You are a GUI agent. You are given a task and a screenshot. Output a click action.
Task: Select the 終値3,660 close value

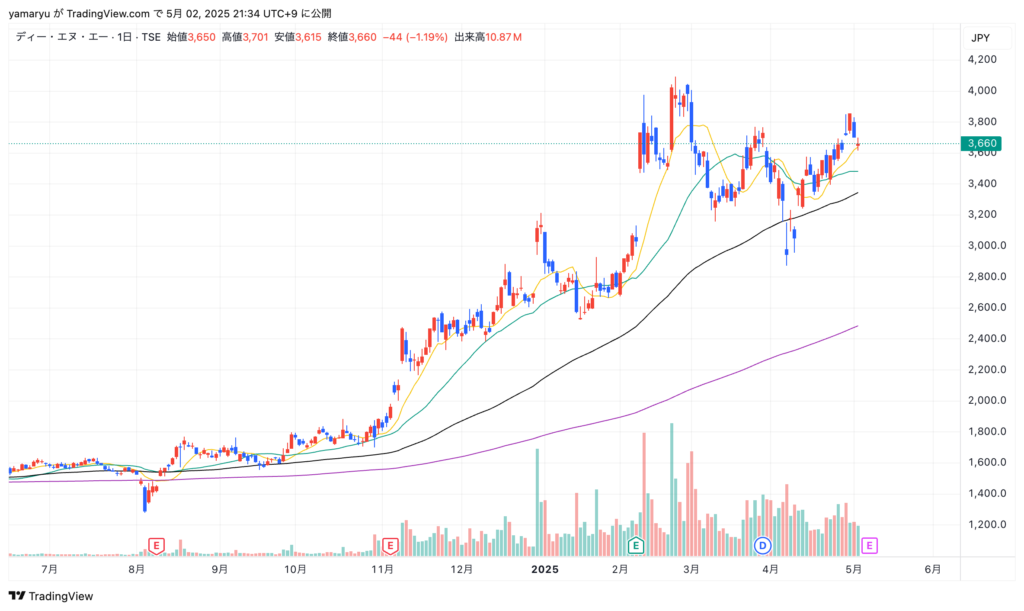(x=352, y=37)
